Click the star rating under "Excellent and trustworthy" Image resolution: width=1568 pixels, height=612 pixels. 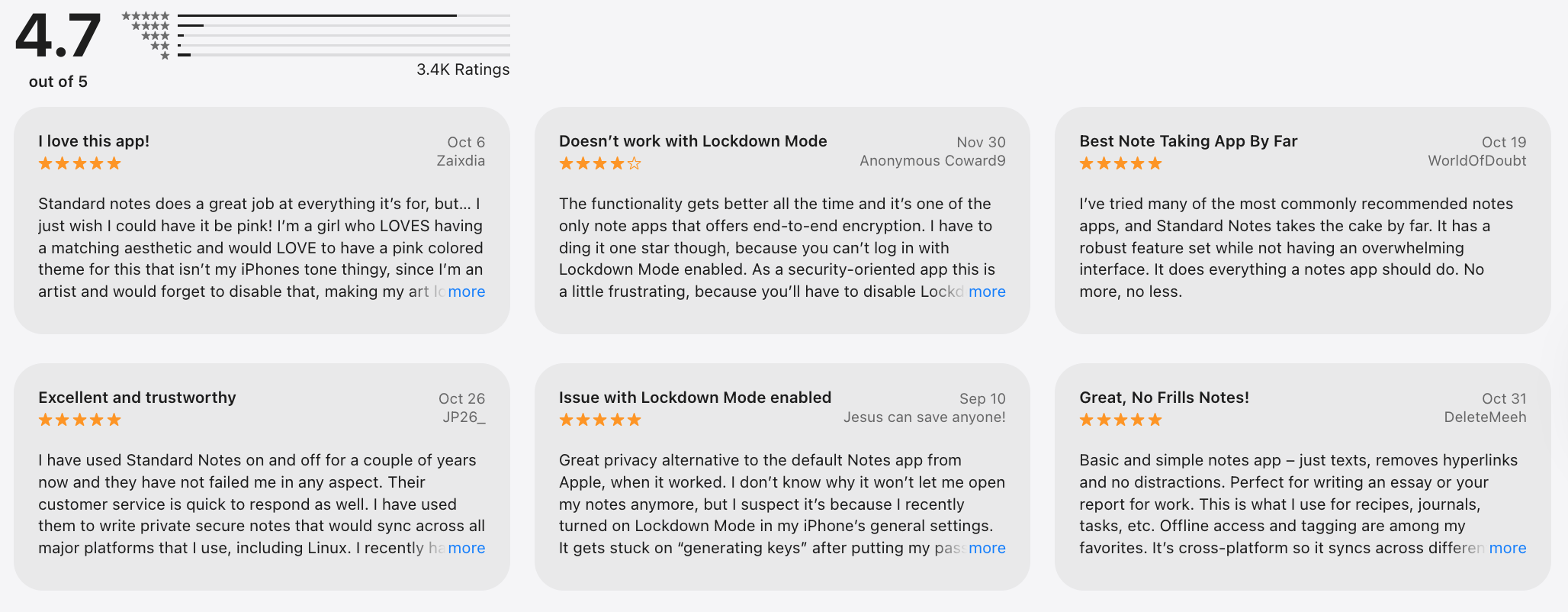[79, 420]
